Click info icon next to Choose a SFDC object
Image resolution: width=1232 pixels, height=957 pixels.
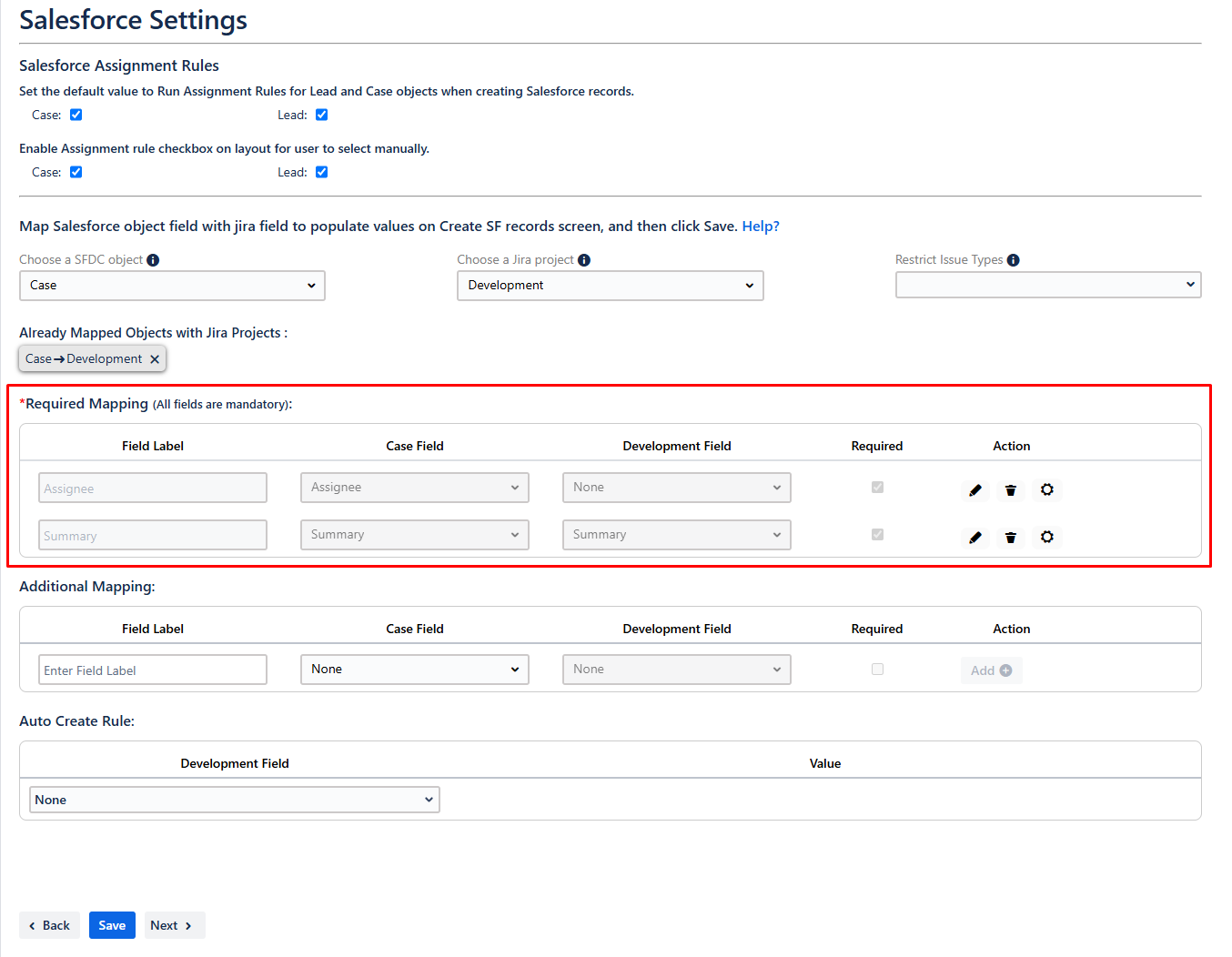pyautogui.click(x=153, y=260)
